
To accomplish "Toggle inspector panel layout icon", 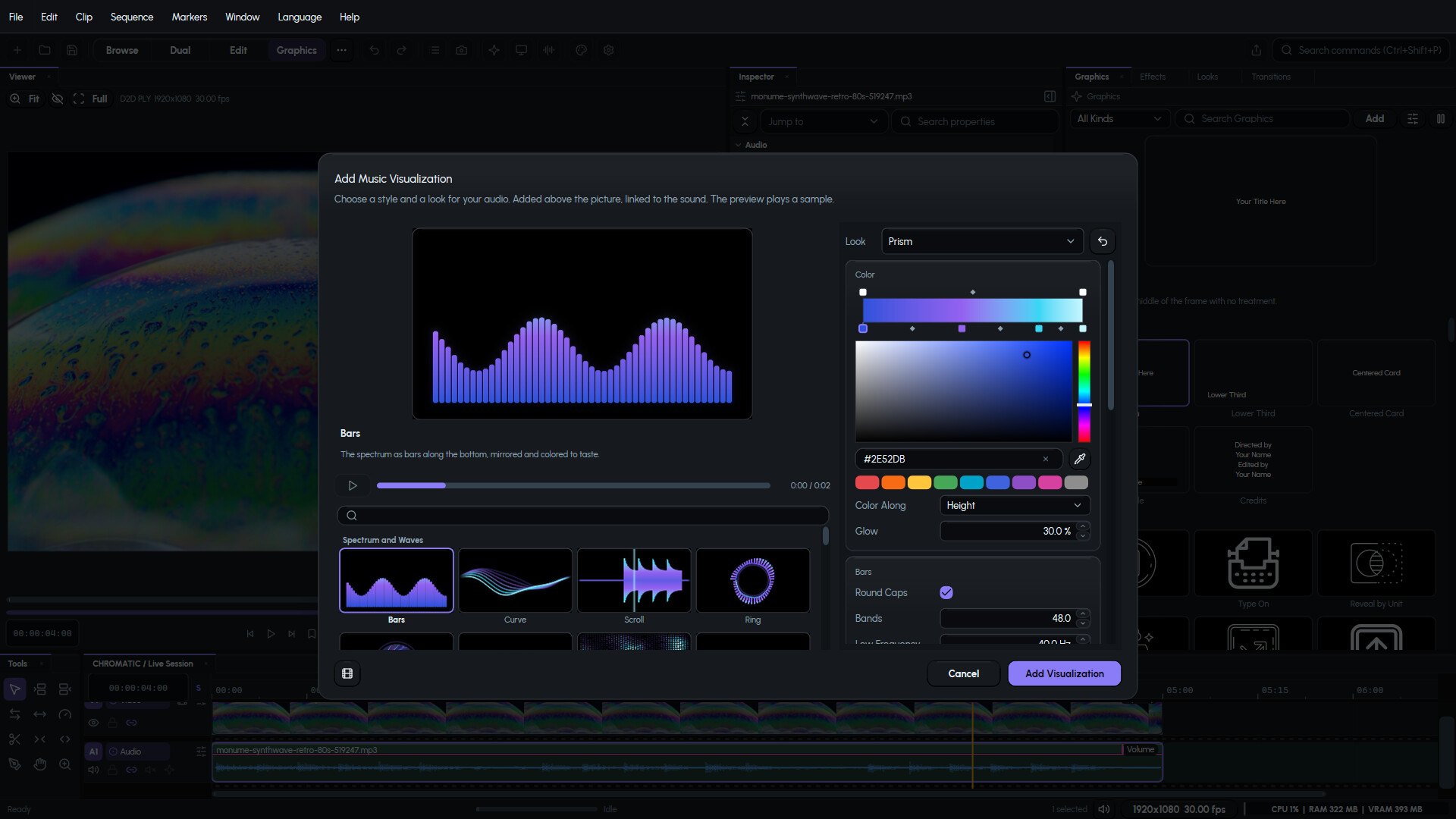I will [1050, 96].
